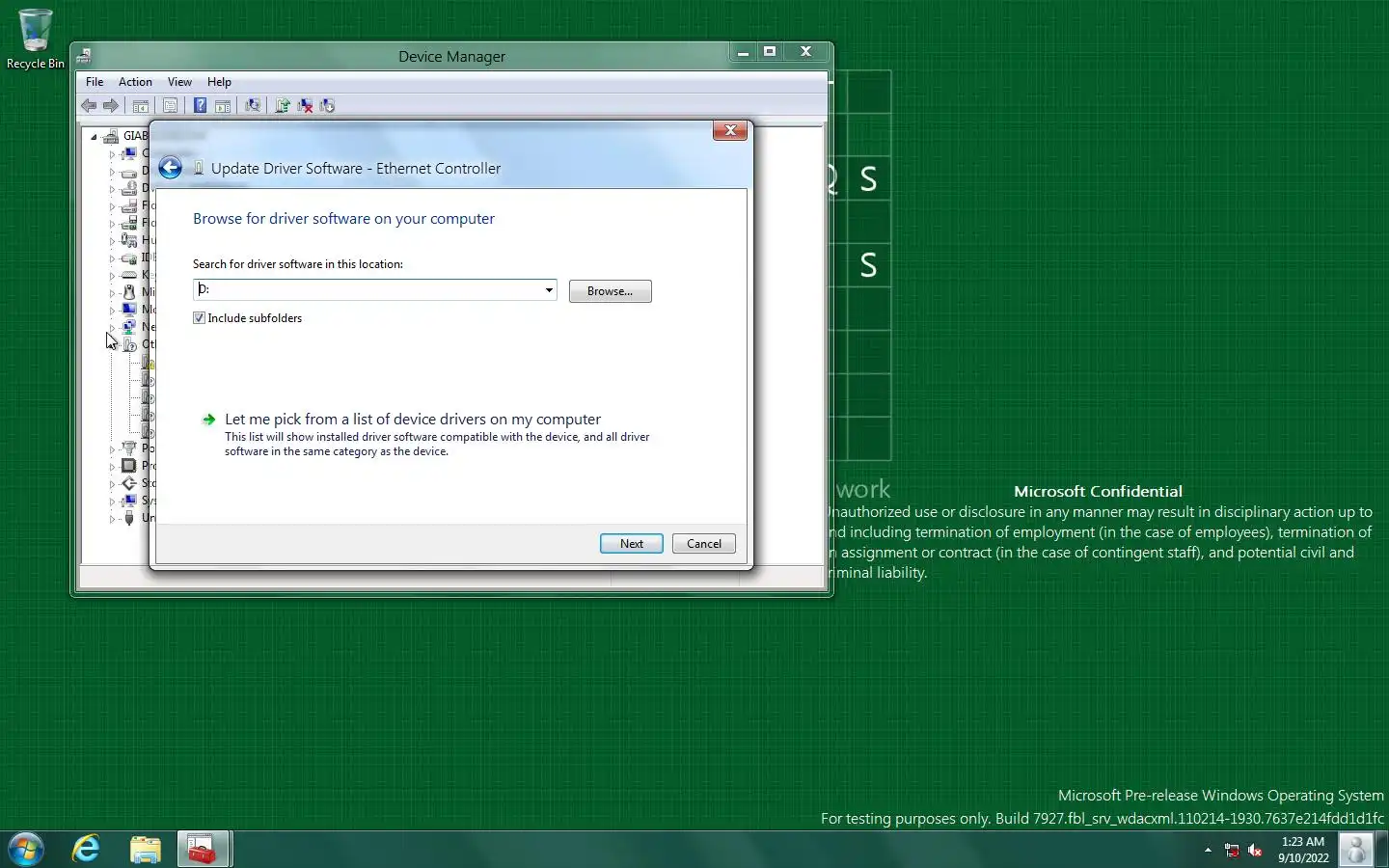Choose Let me pick from a list link

pyautogui.click(x=413, y=420)
